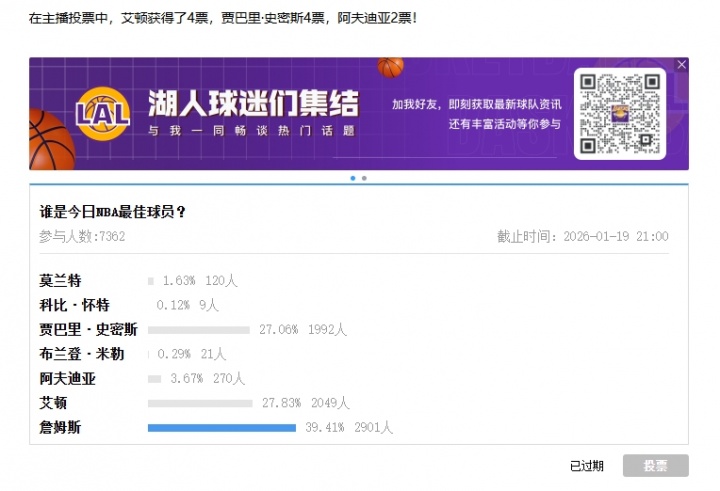
Task: Click the QR code in the banner
Action: point(619,114)
